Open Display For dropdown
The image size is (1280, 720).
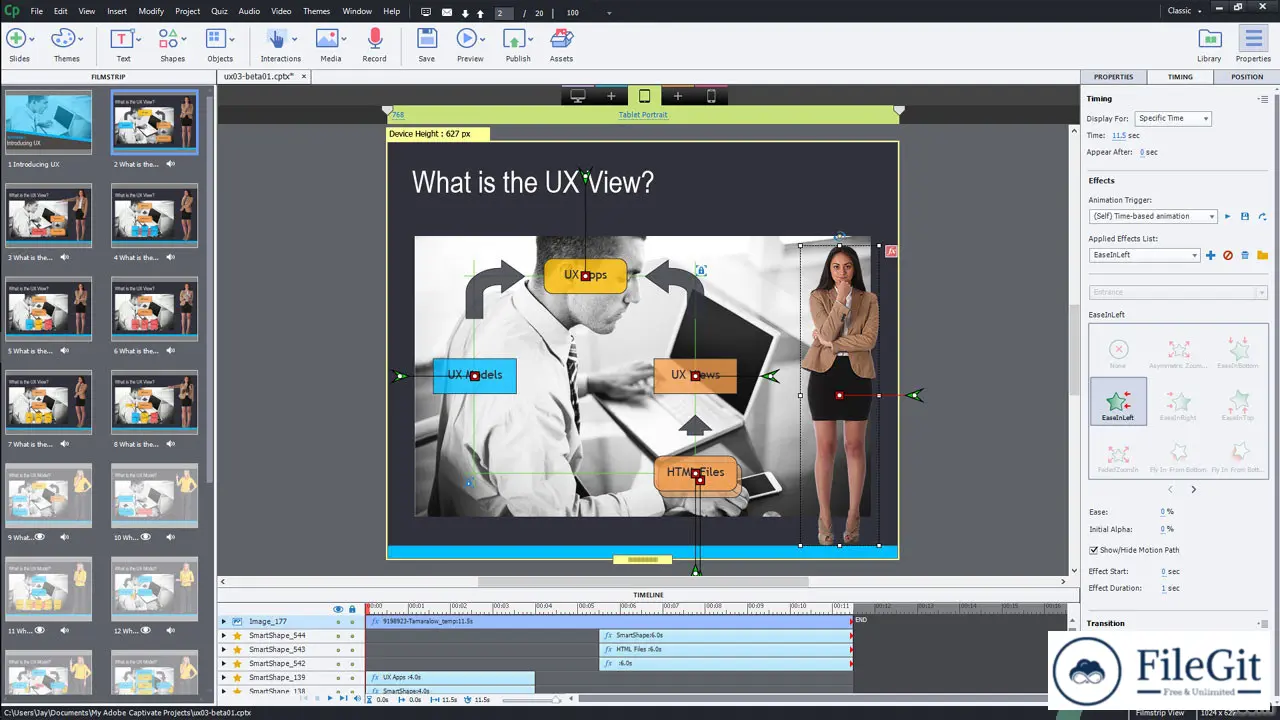[1173, 118]
